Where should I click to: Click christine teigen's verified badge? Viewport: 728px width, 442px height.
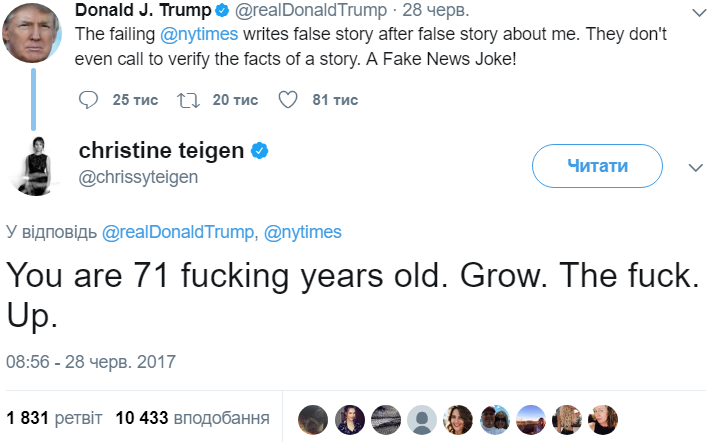pyautogui.click(x=258, y=151)
